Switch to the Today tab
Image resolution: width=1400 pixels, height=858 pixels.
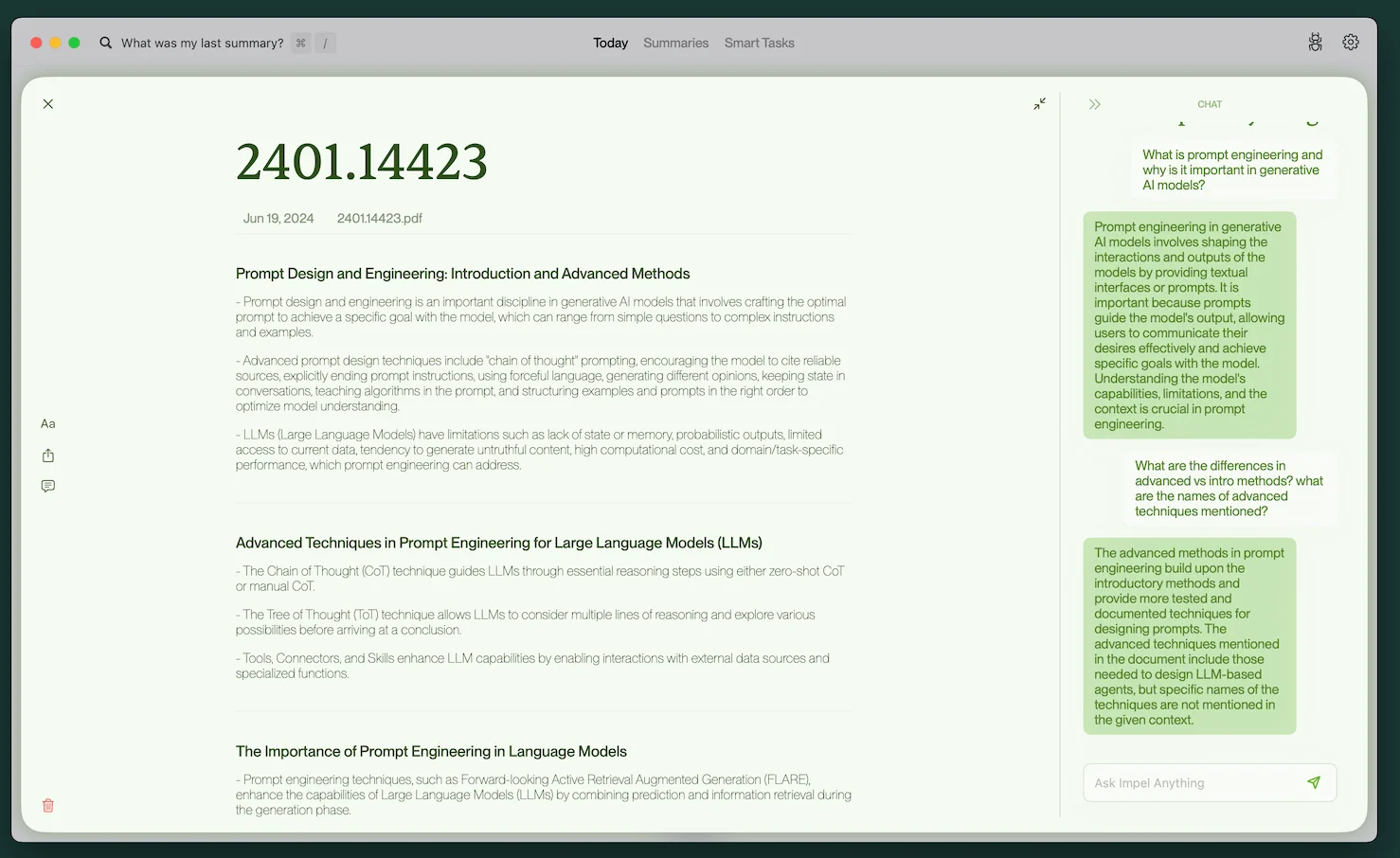610,43
